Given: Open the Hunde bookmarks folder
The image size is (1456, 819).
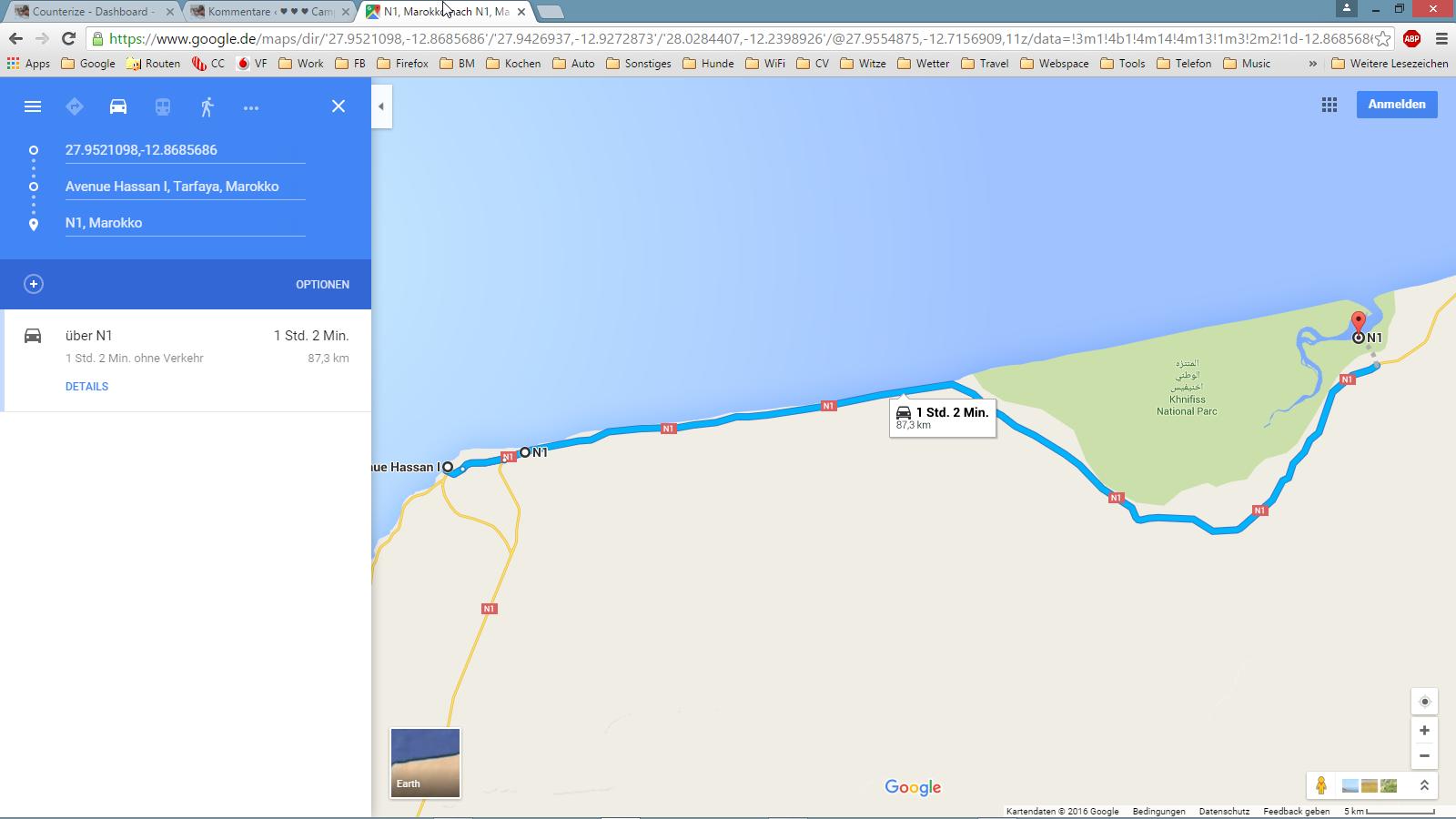Looking at the screenshot, I should coord(708,64).
